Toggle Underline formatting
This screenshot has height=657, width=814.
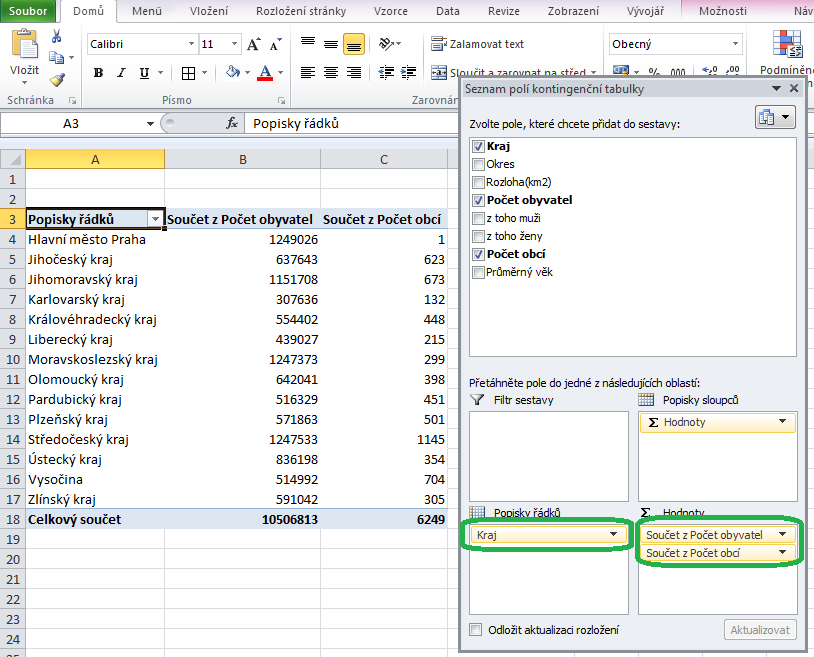(144, 73)
